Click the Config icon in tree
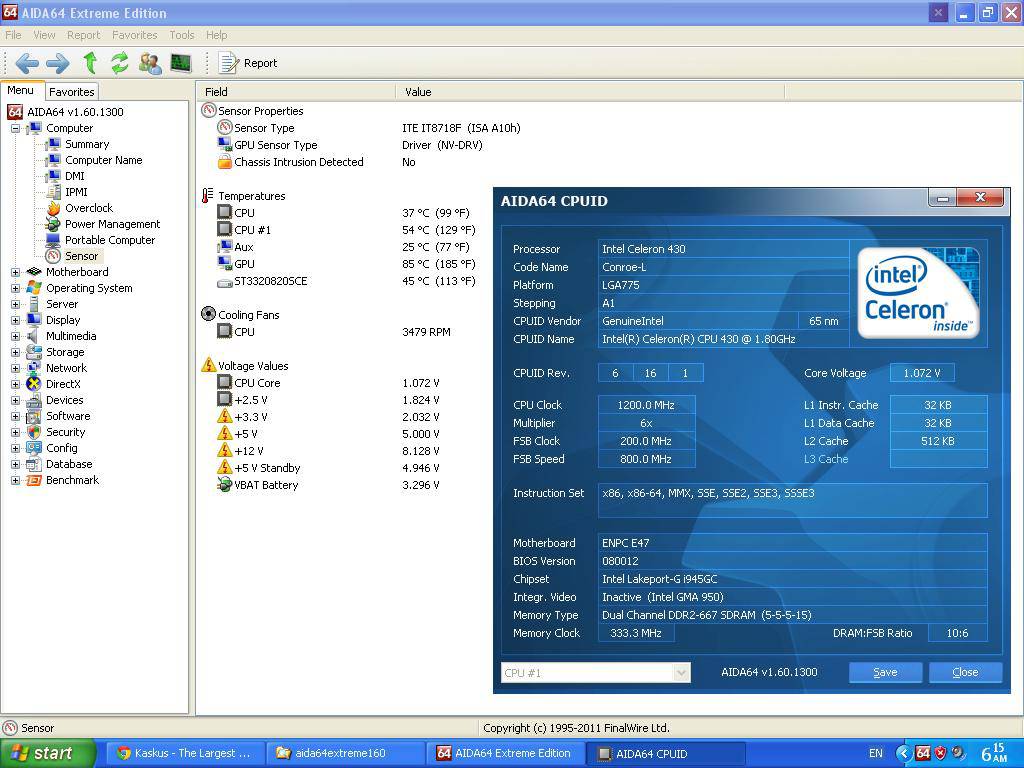1024x768 pixels. 33,448
